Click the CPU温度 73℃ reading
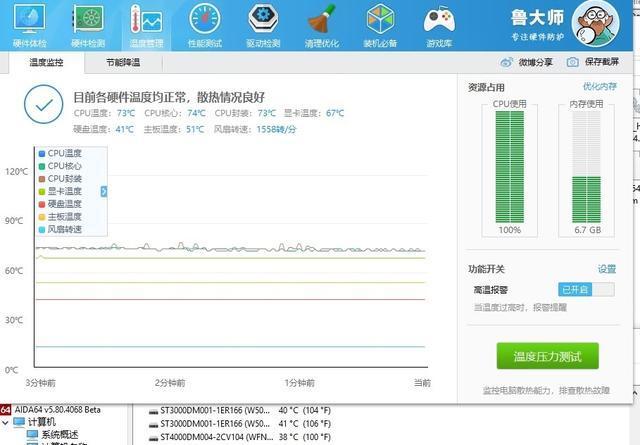The height and width of the screenshot is (445, 640). [104, 113]
